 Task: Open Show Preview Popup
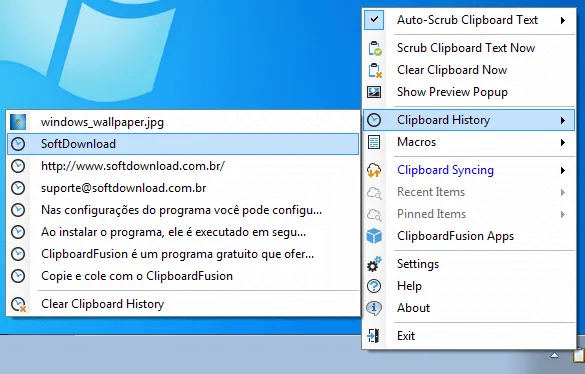pos(452,92)
